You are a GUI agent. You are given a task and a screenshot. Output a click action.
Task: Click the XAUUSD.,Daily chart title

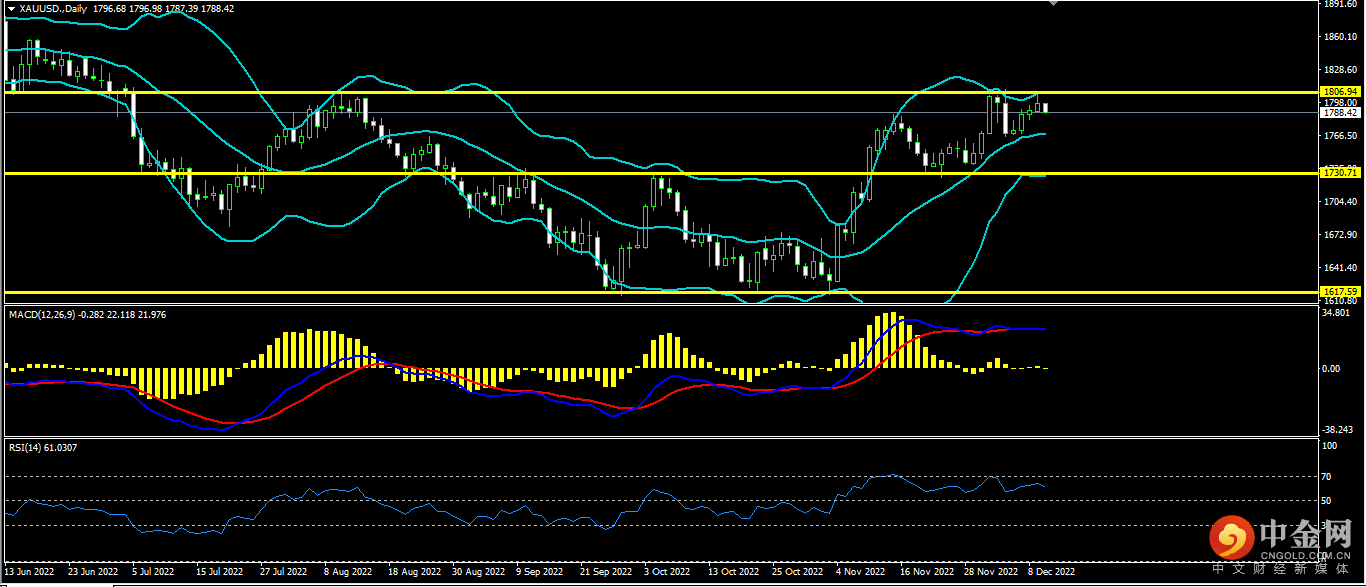(53, 8)
